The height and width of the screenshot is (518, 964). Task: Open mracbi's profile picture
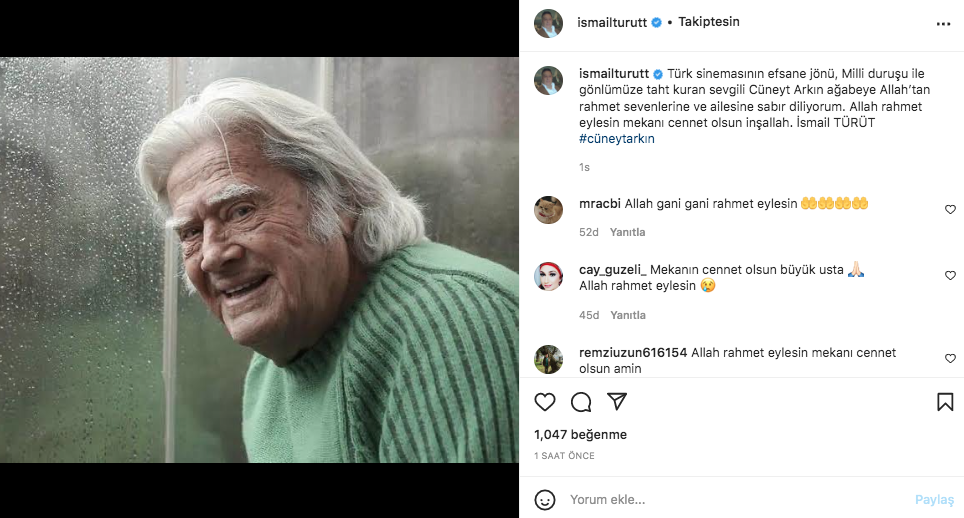pos(548,210)
